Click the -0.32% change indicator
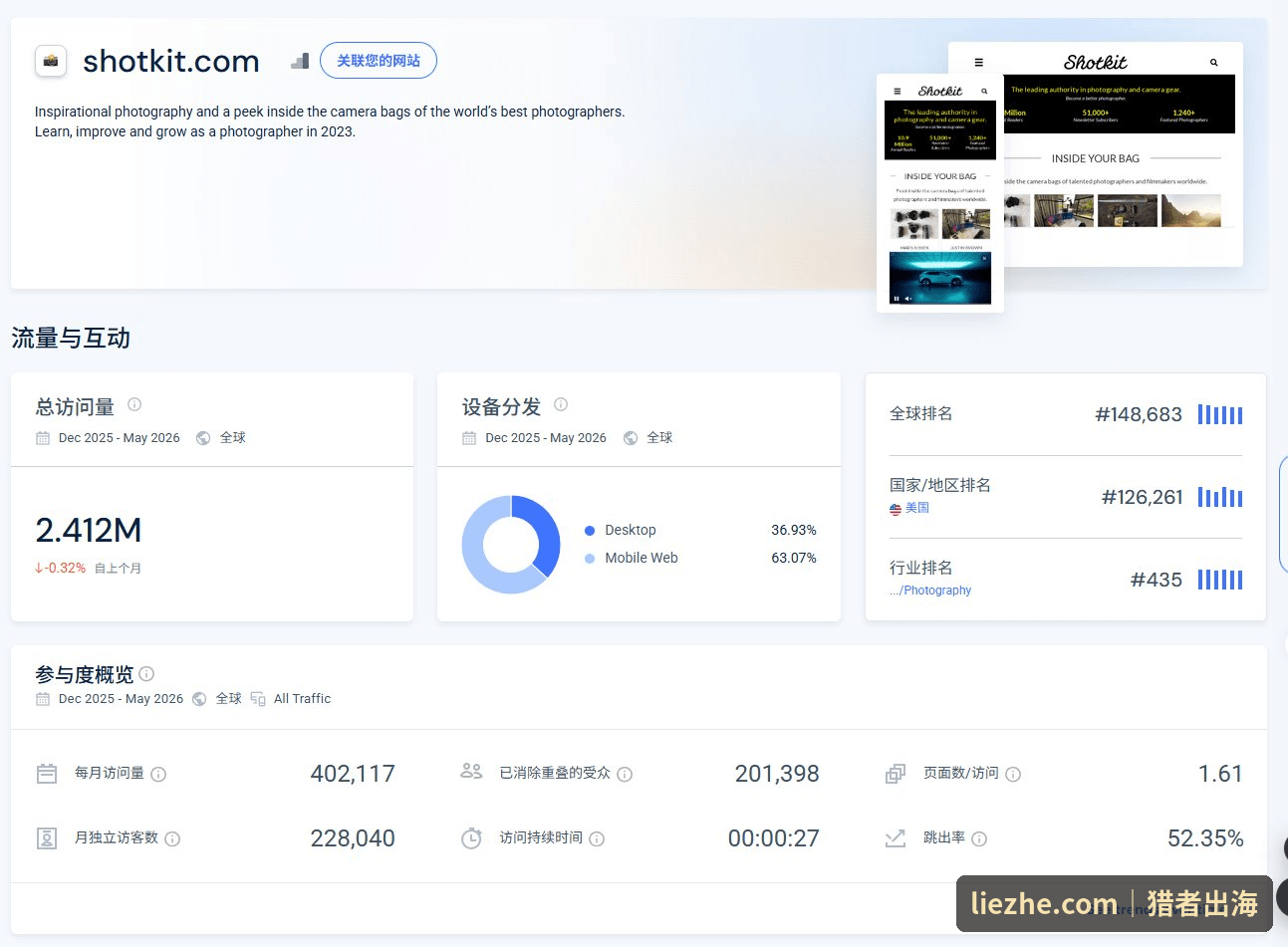 pyautogui.click(x=60, y=569)
